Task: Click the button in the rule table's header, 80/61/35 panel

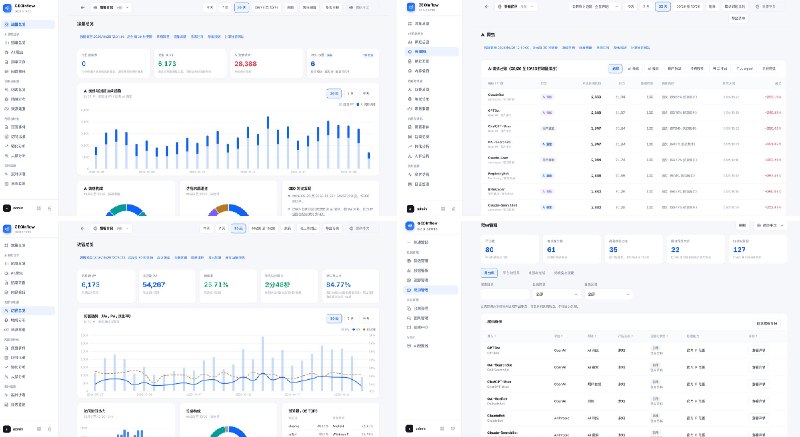Action: pos(767,323)
